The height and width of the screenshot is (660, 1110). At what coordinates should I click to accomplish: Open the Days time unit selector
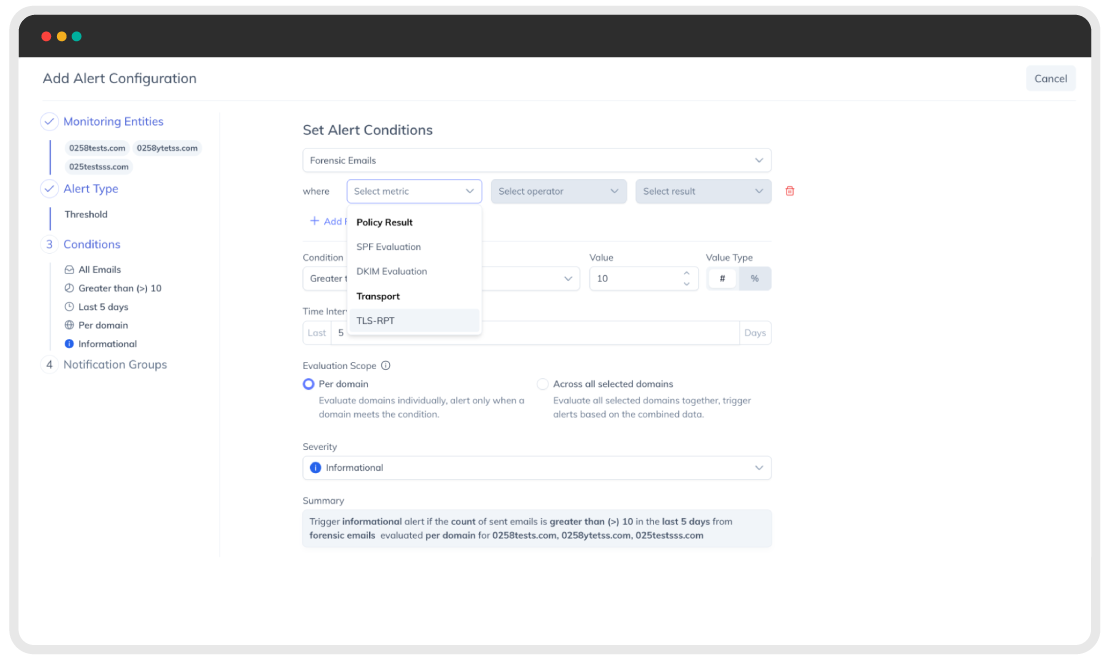pyautogui.click(x=755, y=333)
